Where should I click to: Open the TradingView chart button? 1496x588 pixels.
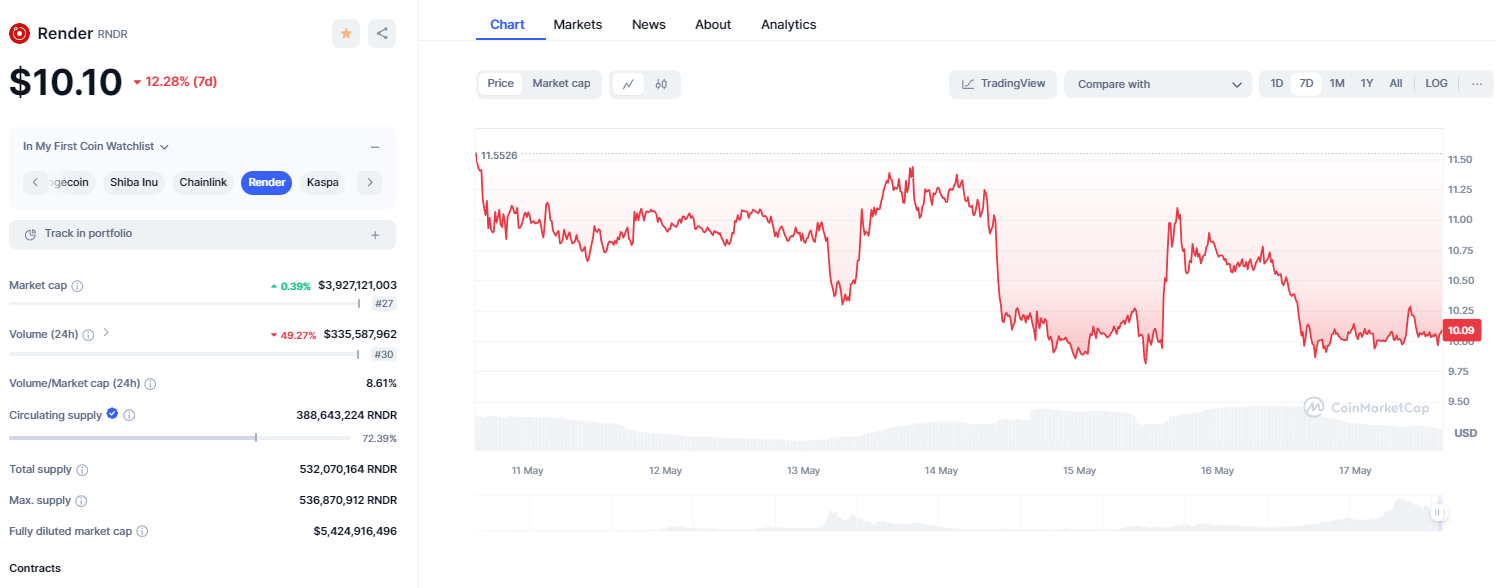[1003, 84]
